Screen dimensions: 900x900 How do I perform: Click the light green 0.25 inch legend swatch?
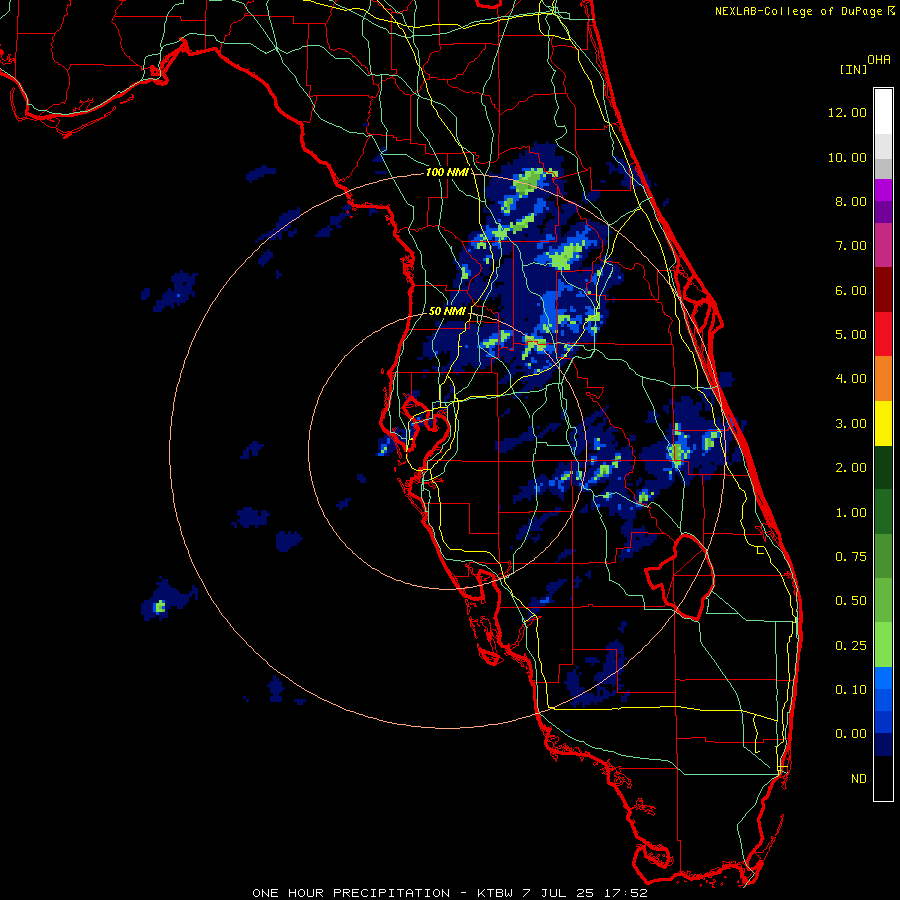point(883,645)
